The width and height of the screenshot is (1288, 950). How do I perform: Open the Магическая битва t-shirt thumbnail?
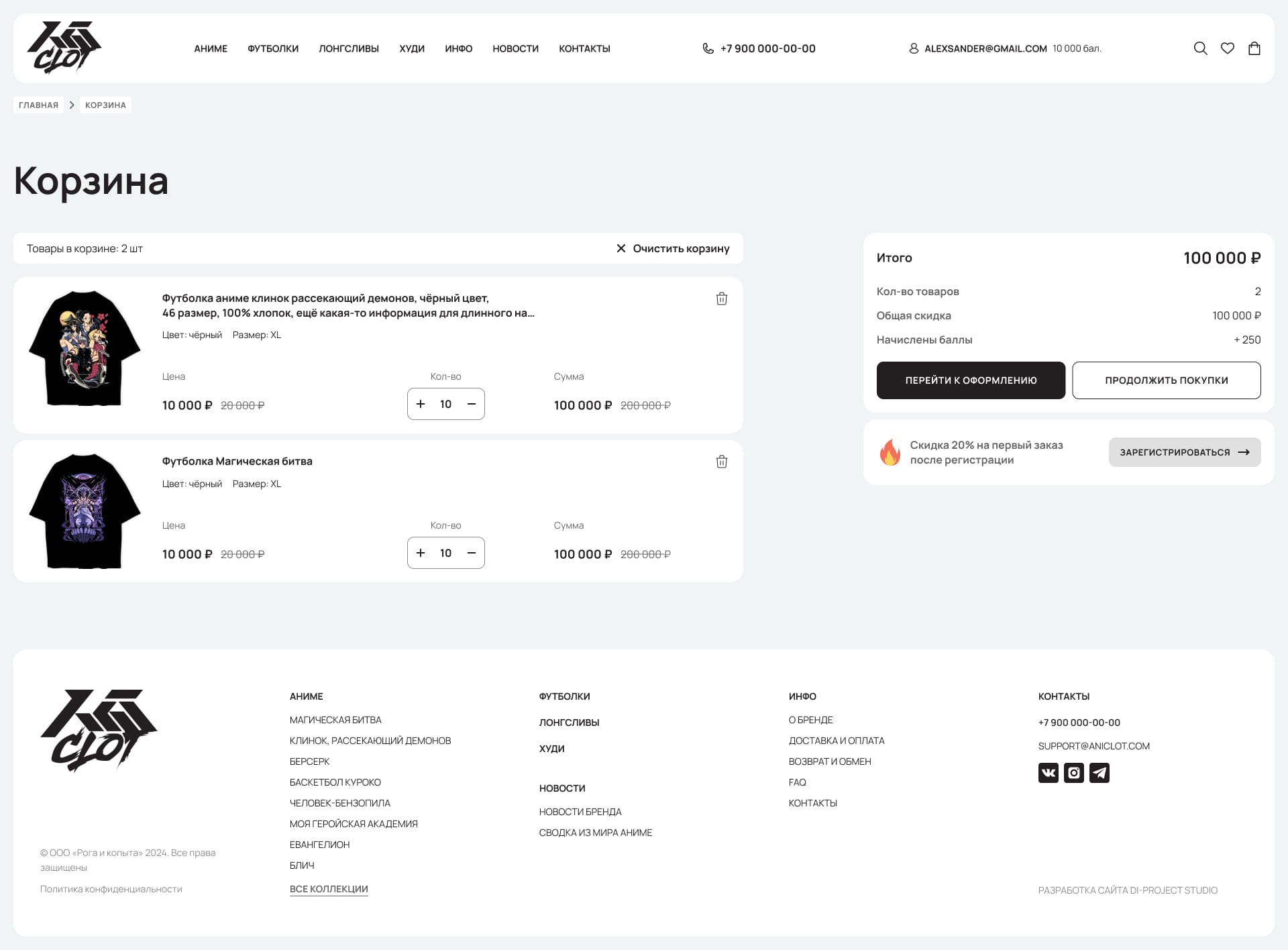[x=85, y=511]
